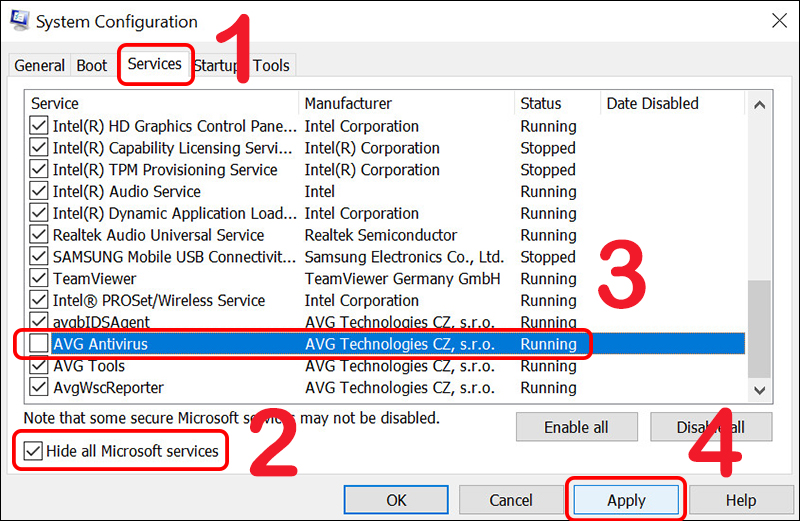
Task: Disable Realtek Audio Universal Service checkbox
Action: [39, 235]
